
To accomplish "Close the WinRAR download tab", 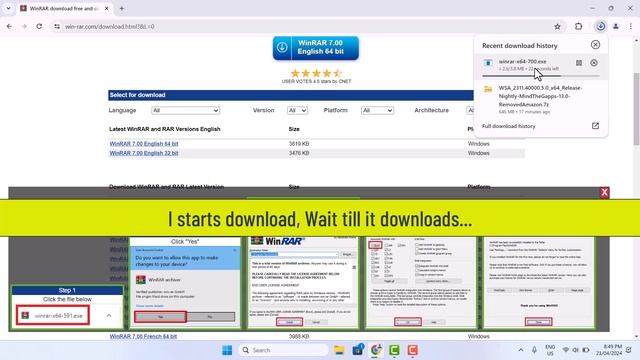I will point(107,8).
